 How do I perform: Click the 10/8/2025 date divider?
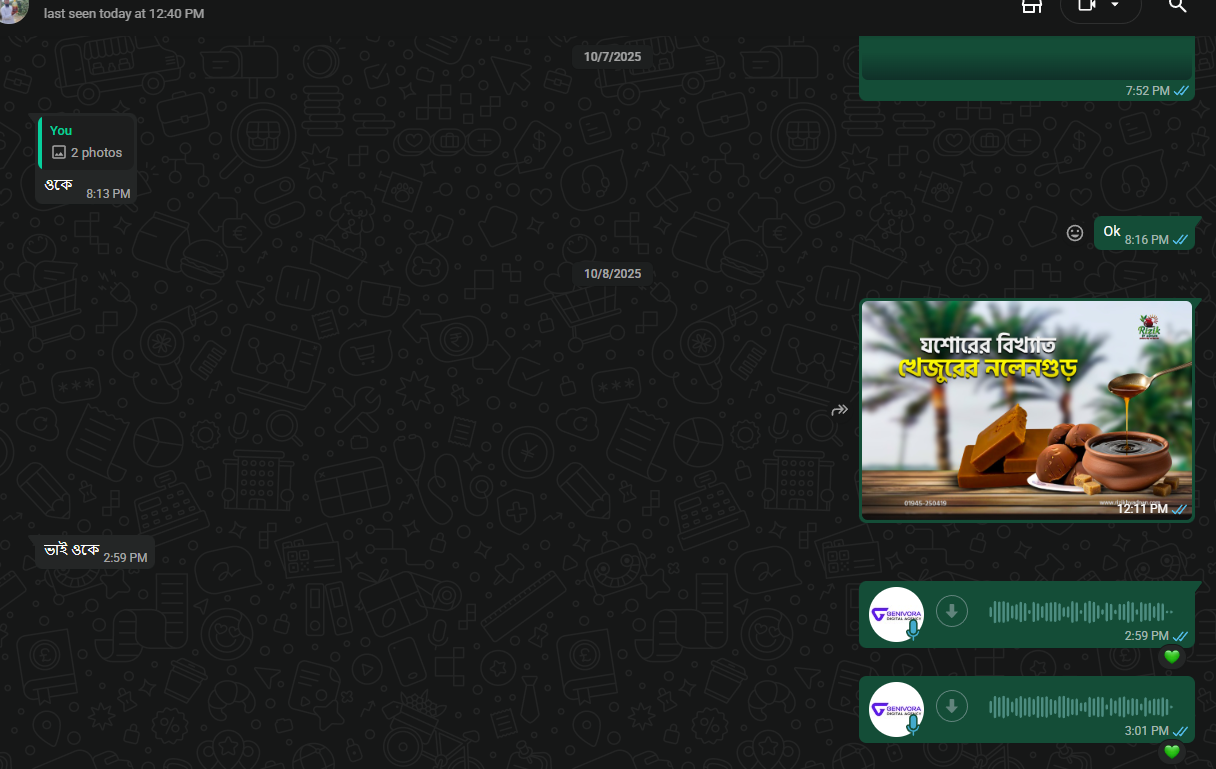pos(611,273)
